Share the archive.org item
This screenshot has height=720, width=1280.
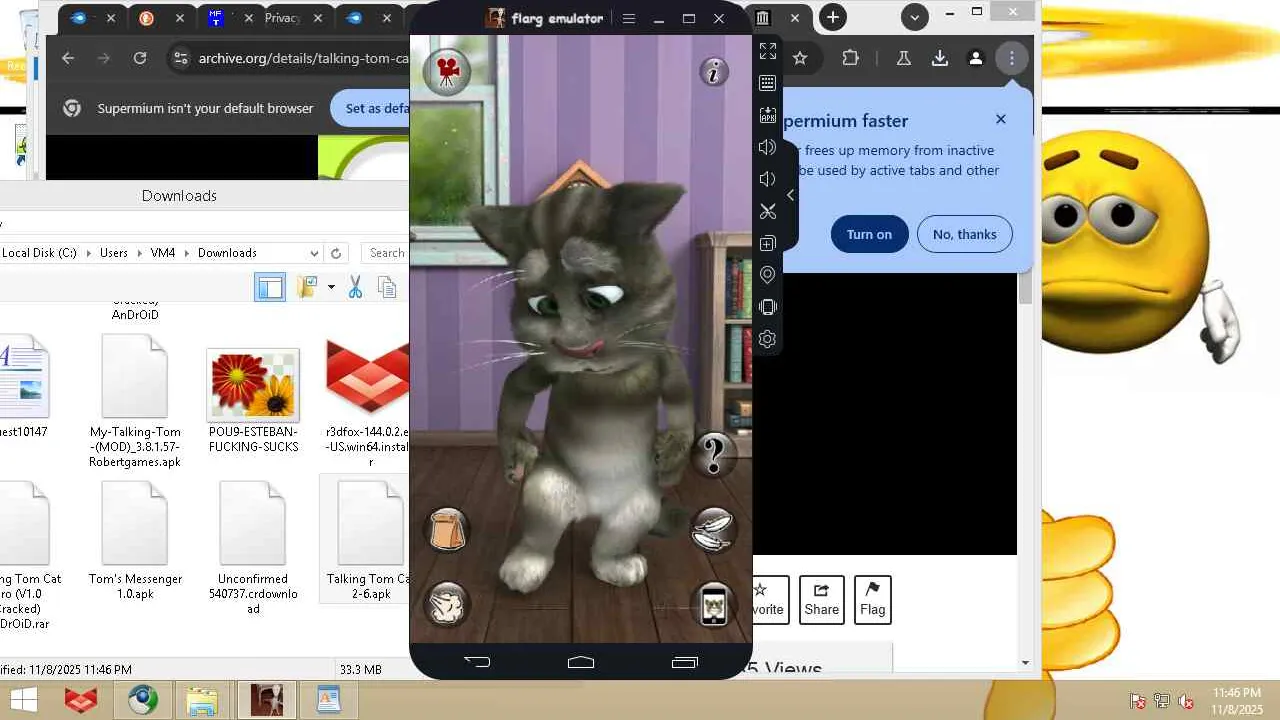(821, 599)
